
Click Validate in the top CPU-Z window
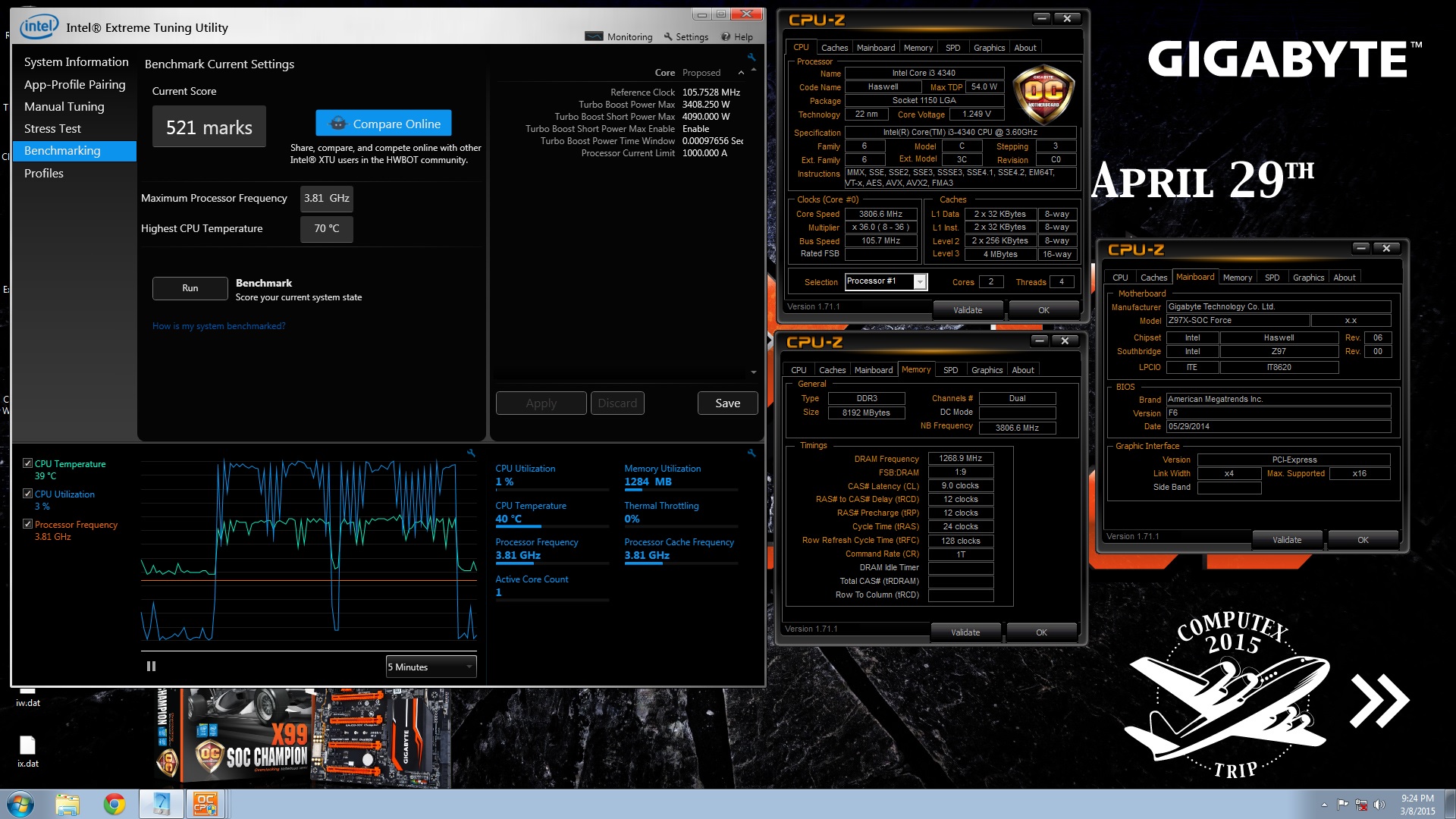(967, 309)
